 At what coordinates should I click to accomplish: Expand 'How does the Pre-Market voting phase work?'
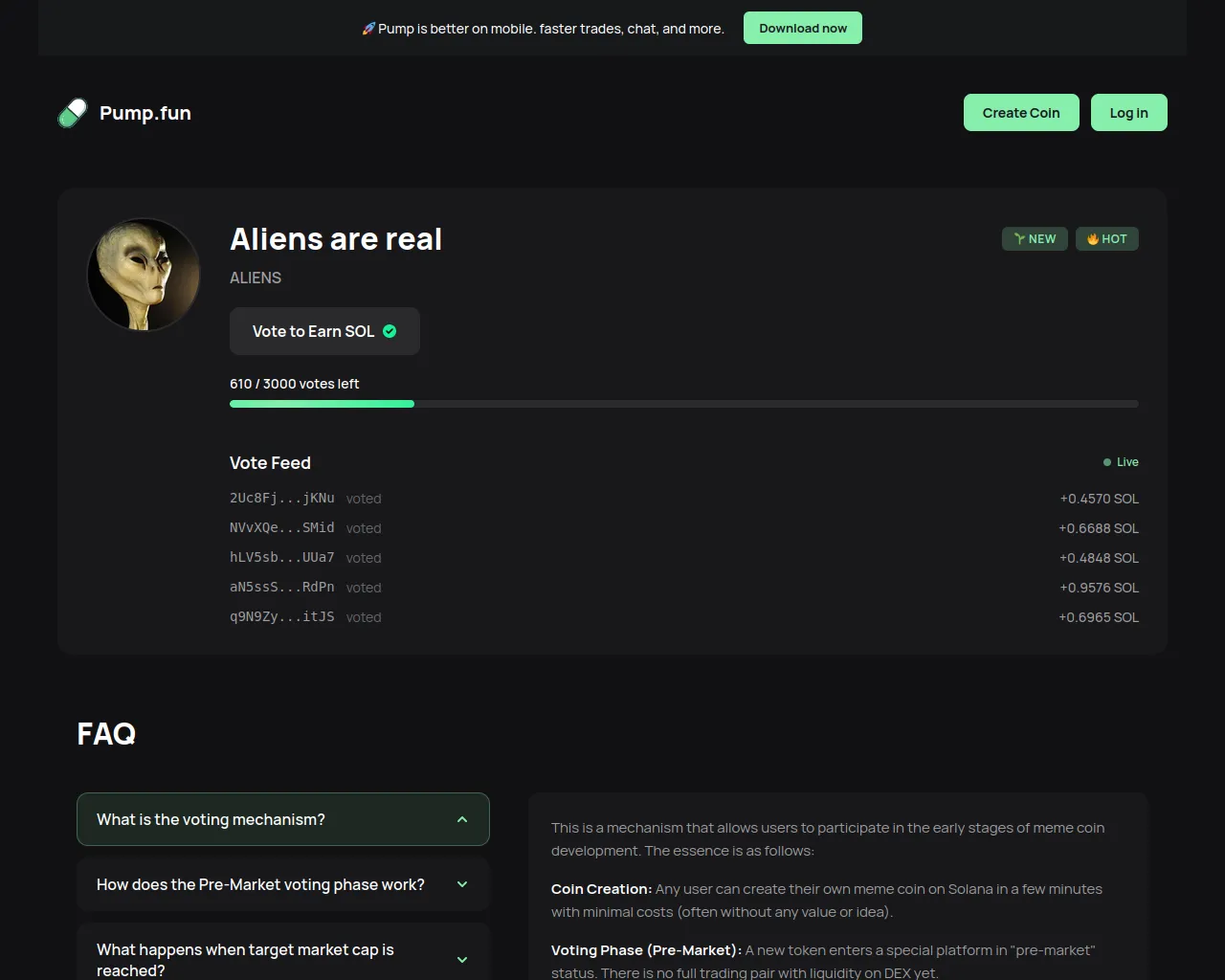283,884
